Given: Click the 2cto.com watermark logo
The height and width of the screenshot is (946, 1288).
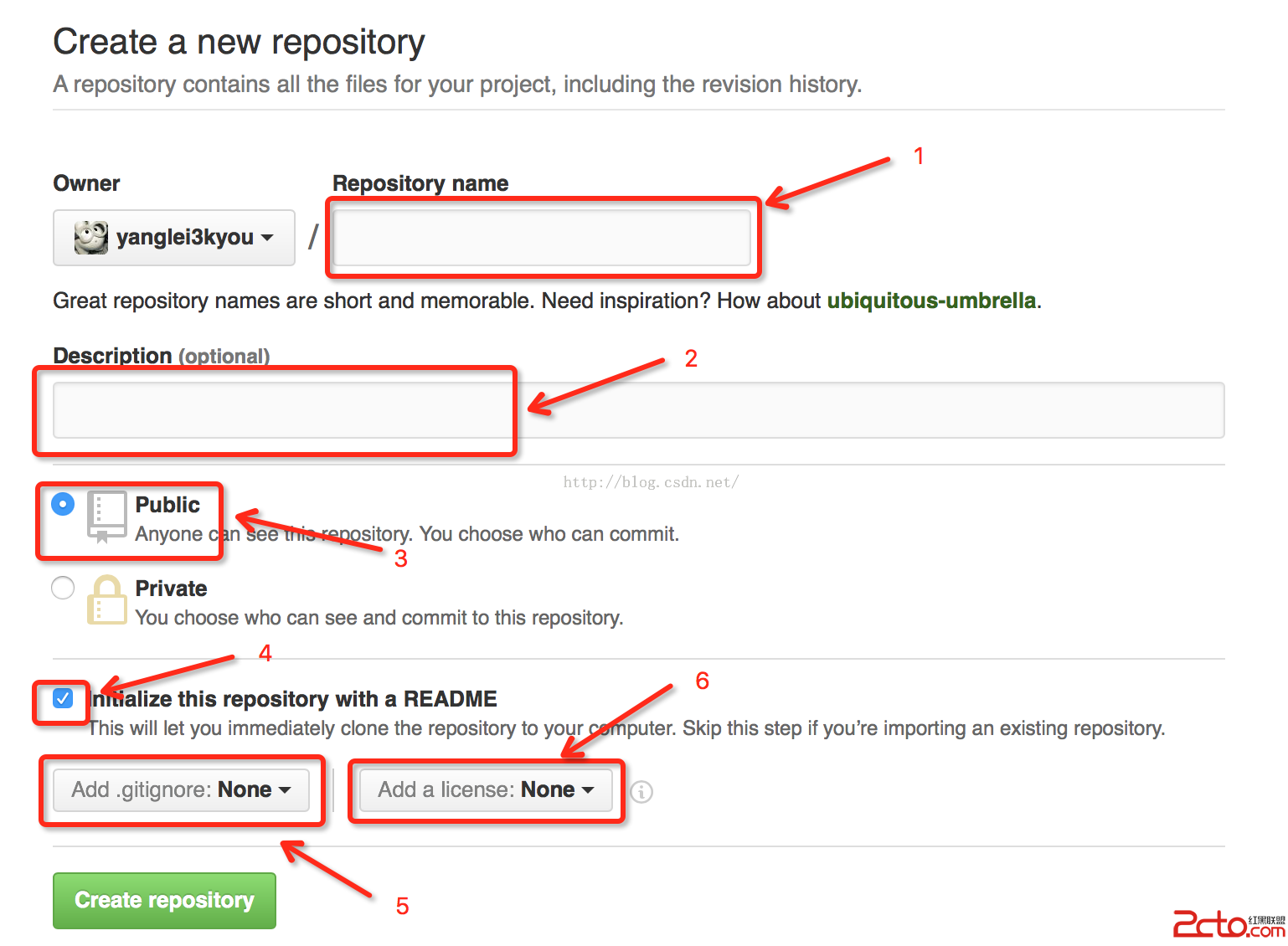Looking at the screenshot, I should (x=1228, y=924).
